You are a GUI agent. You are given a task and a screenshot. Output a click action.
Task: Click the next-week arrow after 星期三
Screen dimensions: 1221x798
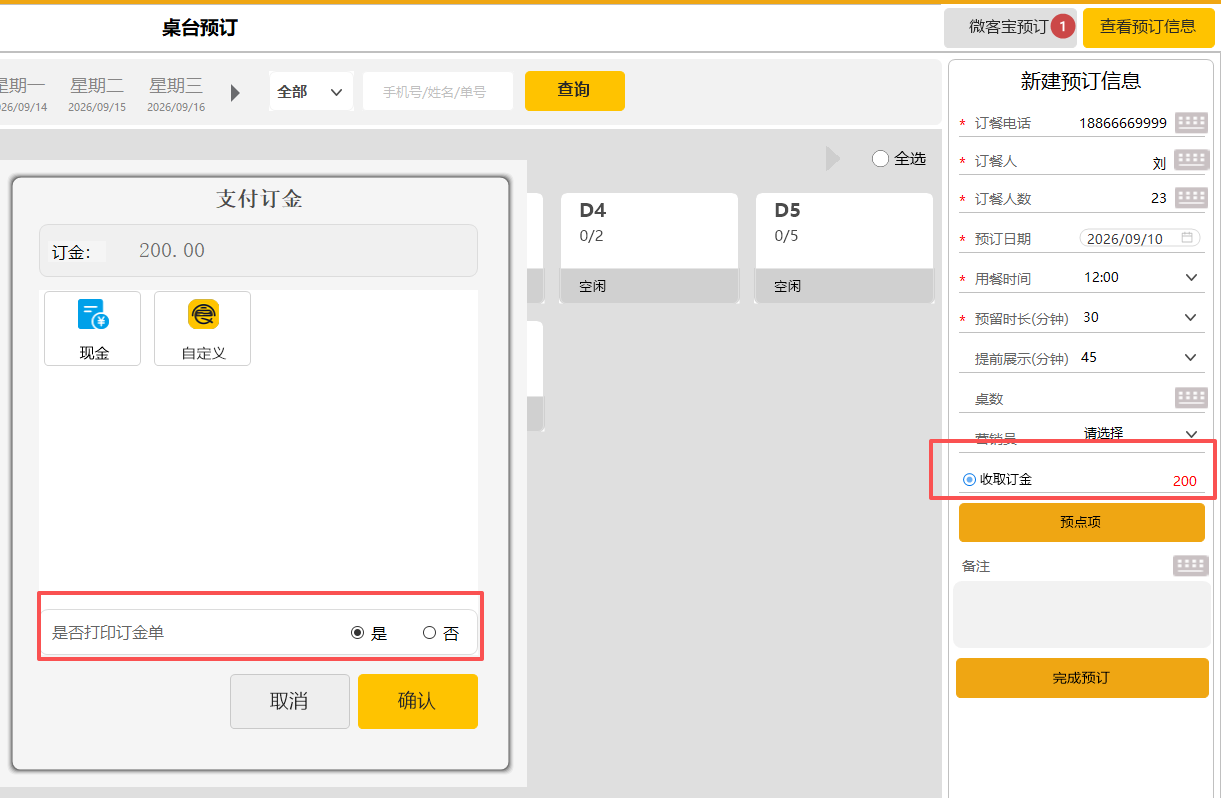(235, 93)
